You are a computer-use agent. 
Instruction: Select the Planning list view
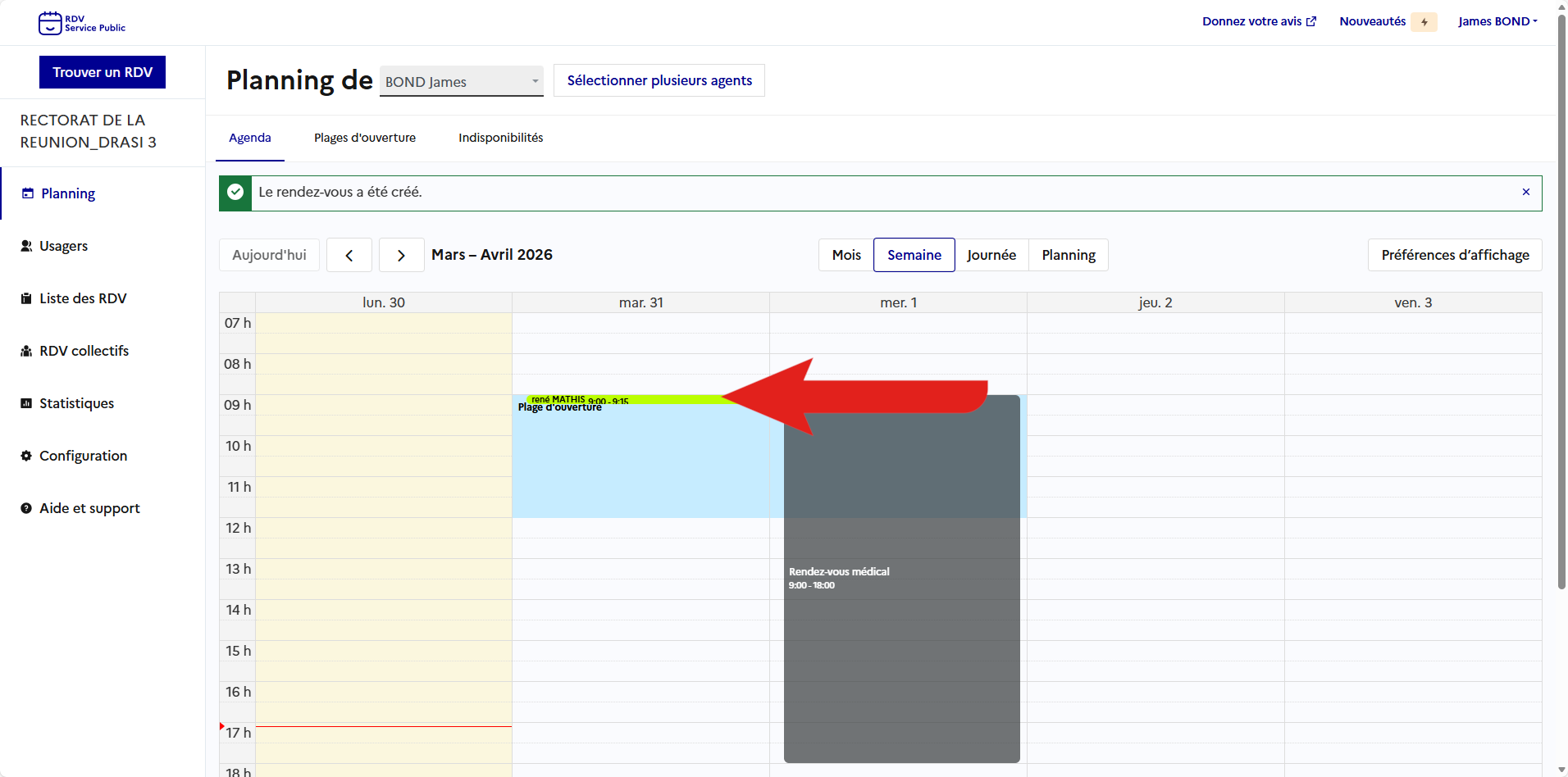click(1069, 255)
